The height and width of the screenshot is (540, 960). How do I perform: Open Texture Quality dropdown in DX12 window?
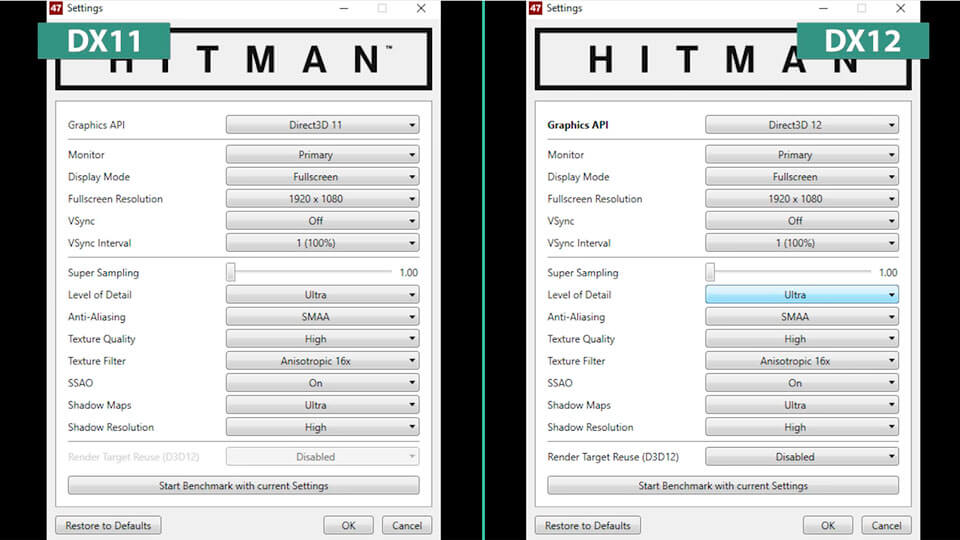[802, 339]
